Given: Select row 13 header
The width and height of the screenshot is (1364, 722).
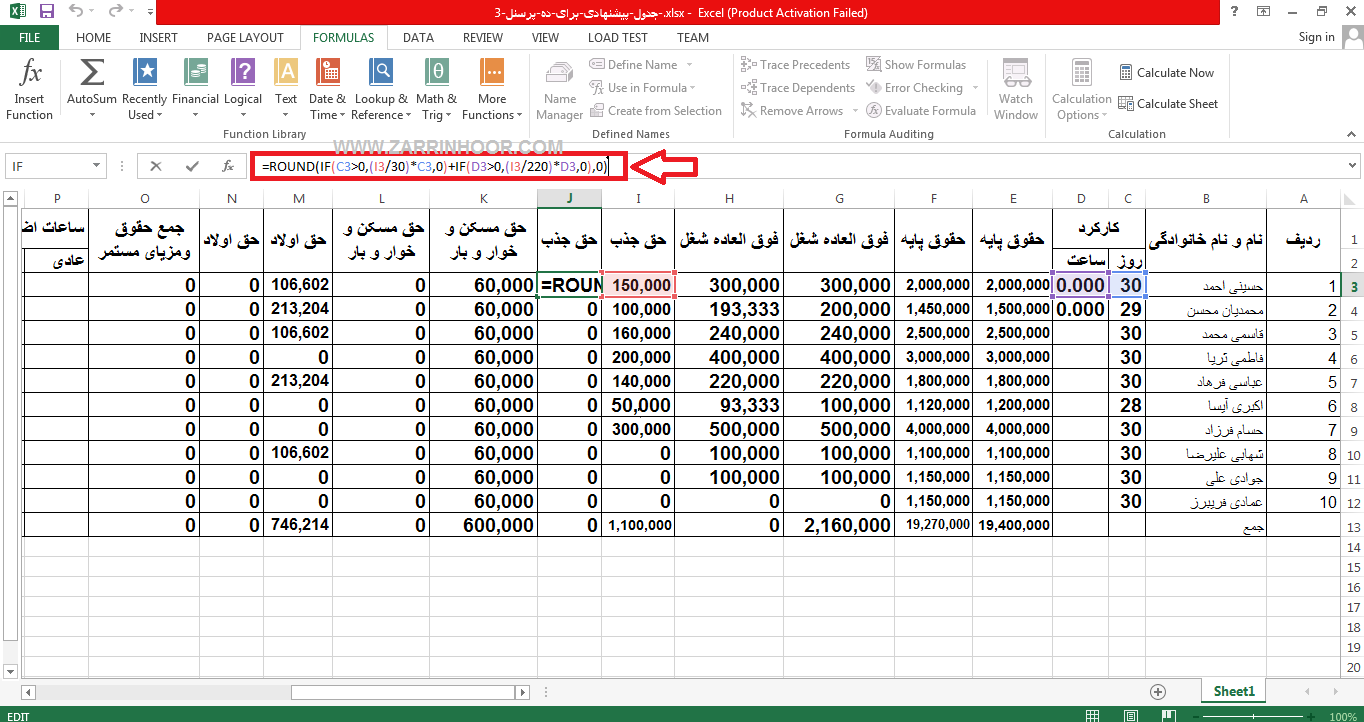Looking at the screenshot, I should tap(1353, 526).
